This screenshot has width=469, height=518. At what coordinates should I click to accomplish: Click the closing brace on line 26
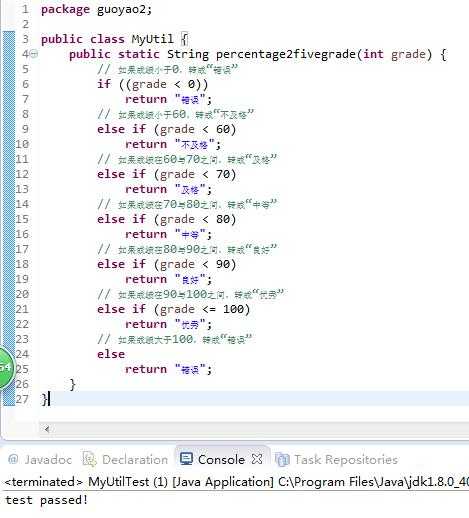pos(72,384)
